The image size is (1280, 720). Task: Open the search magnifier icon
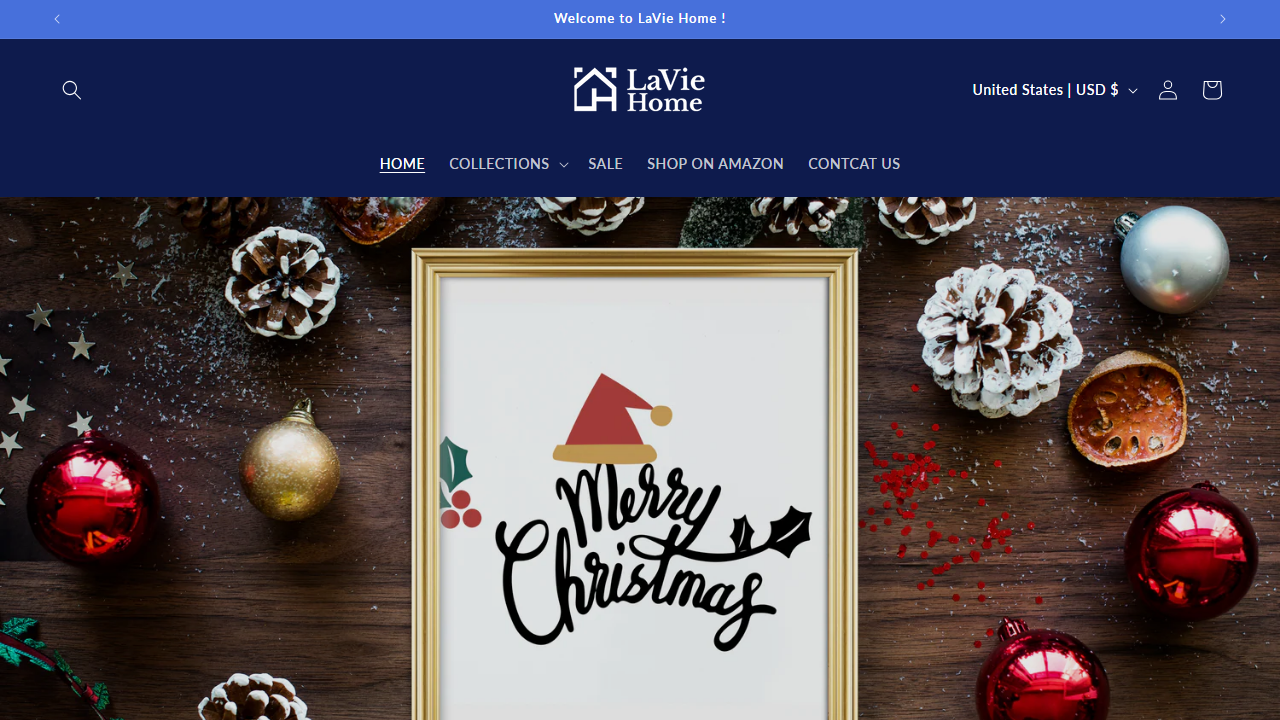72,90
